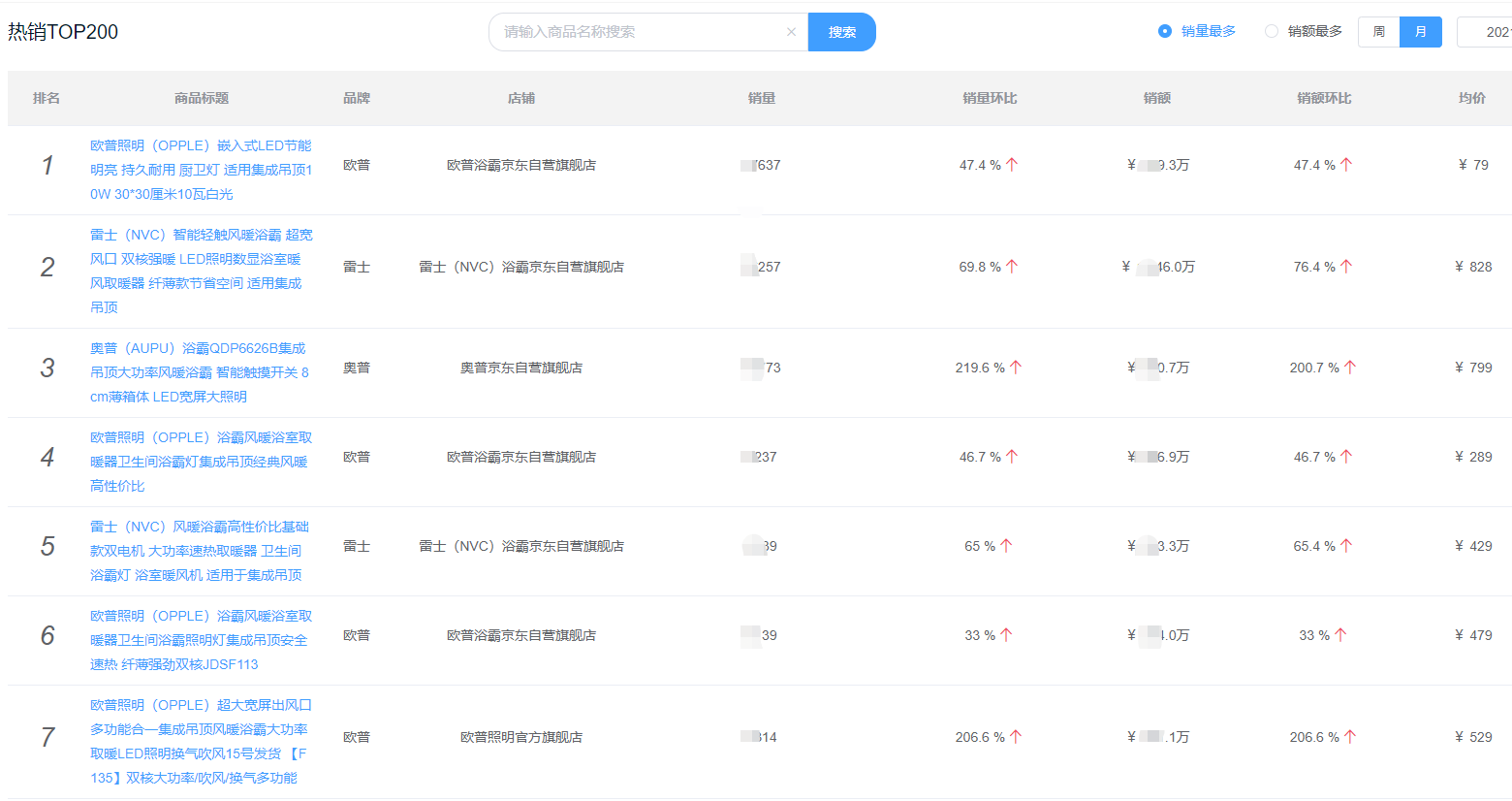Screen dimensions: 1512x801
Task: Click store 欧普浴霸京东自营旗舰店 in row 1
Action: 521,165
